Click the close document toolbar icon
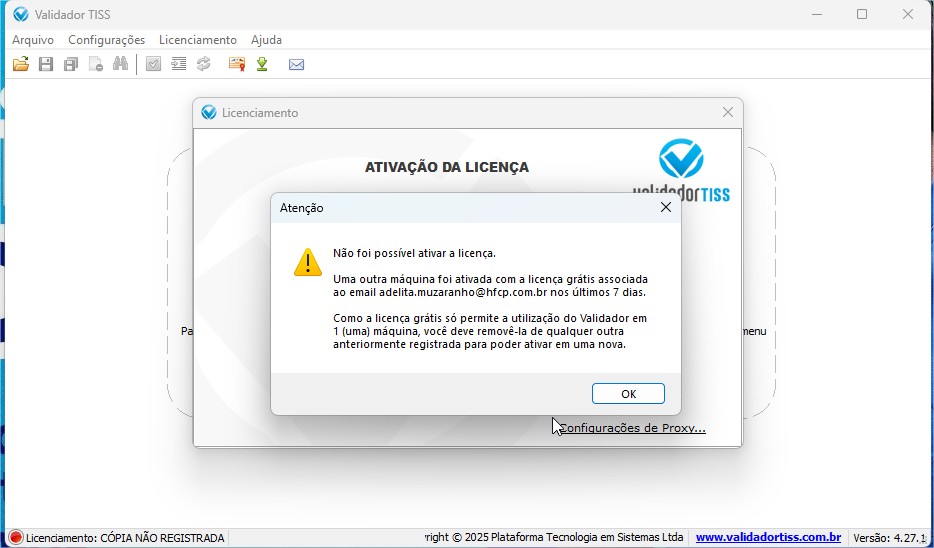Image resolution: width=934 pixels, height=548 pixels. tap(95, 64)
